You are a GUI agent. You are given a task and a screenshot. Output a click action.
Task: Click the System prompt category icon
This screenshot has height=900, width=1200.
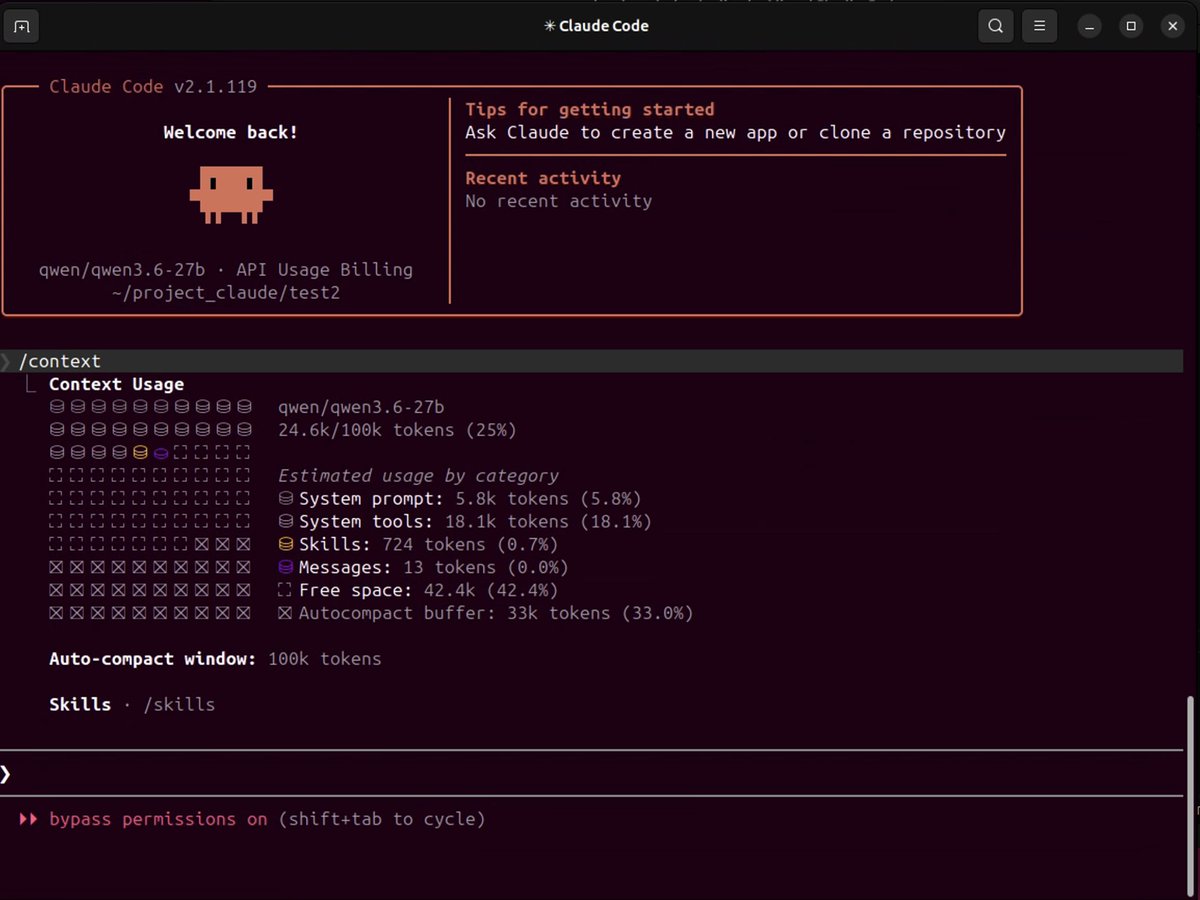coord(285,498)
